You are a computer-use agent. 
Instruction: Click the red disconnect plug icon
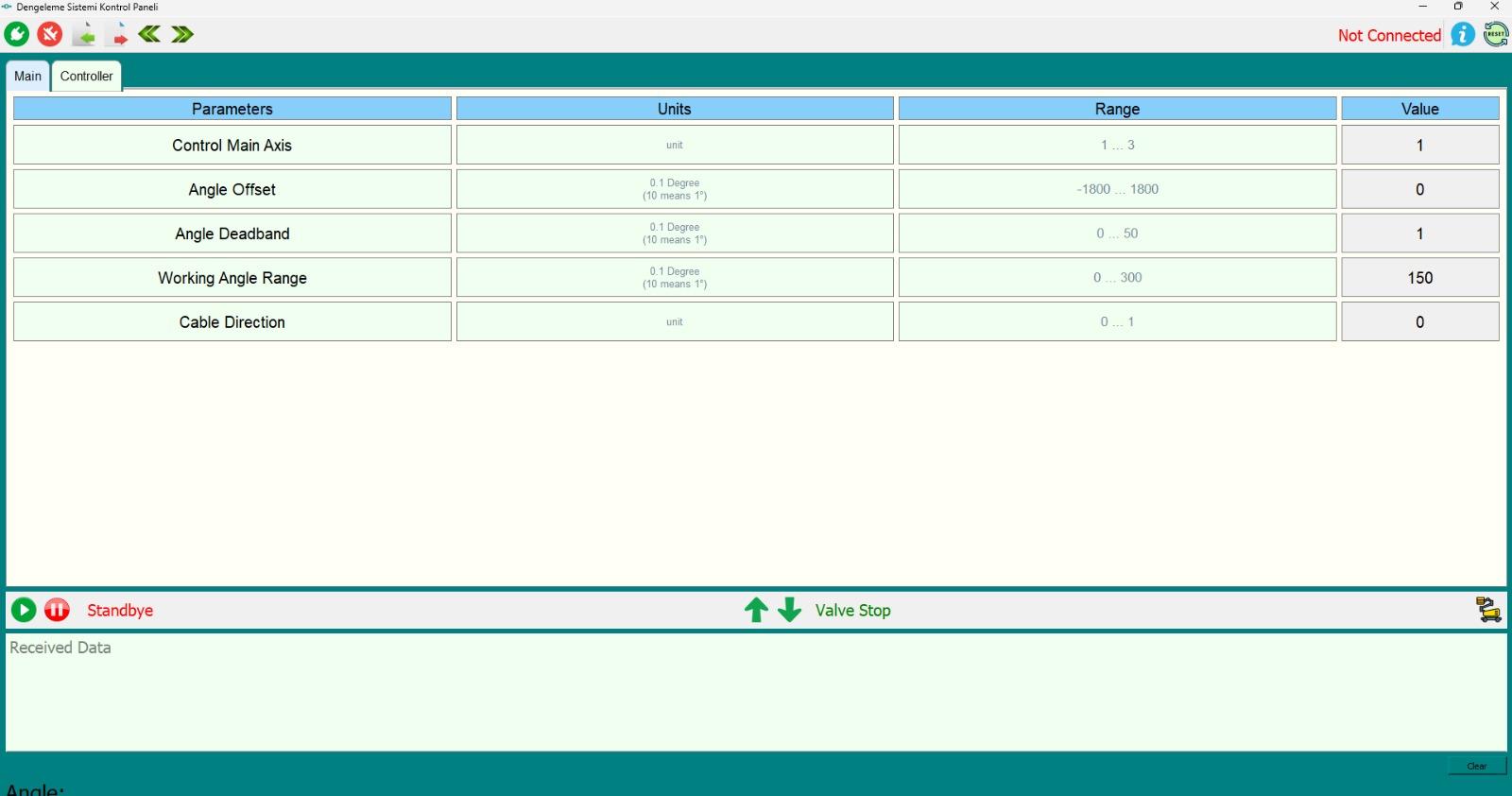50,35
